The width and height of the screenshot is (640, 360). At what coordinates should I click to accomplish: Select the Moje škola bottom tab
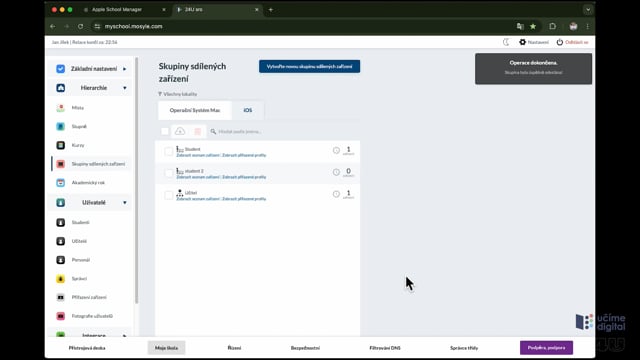tap(166, 348)
